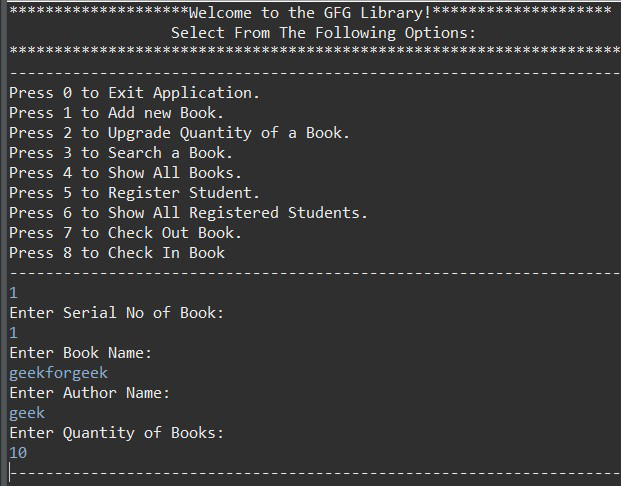Click the 'Press 4 to Show All Books.' line

(125, 173)
